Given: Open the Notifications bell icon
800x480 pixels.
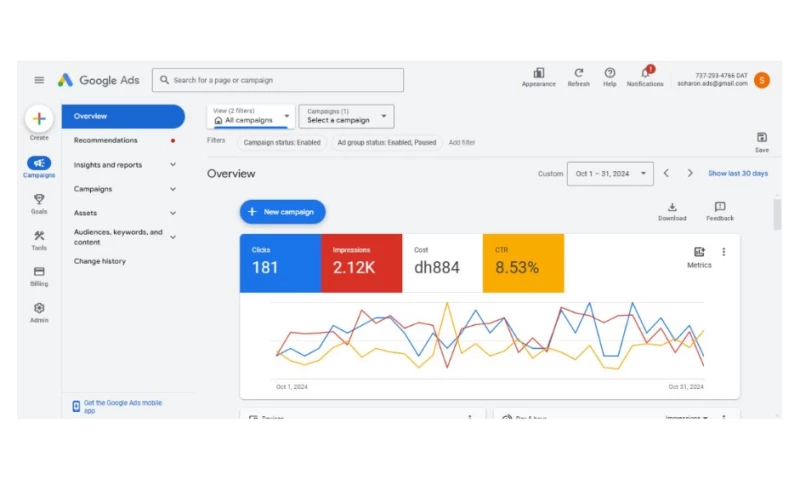Looking at the screenshot, I should point(645,73).
